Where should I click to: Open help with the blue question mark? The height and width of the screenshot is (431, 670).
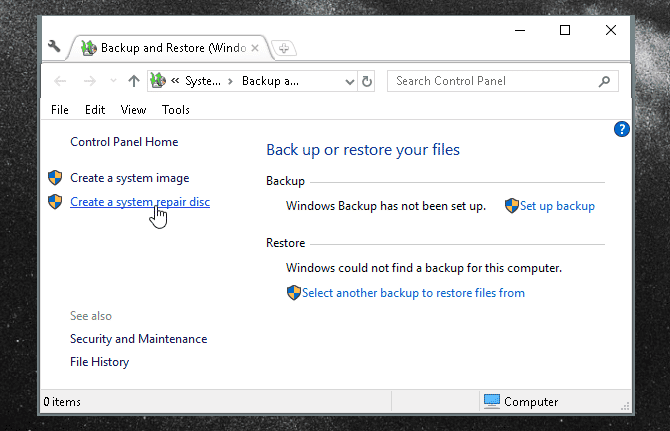[622, 129]
